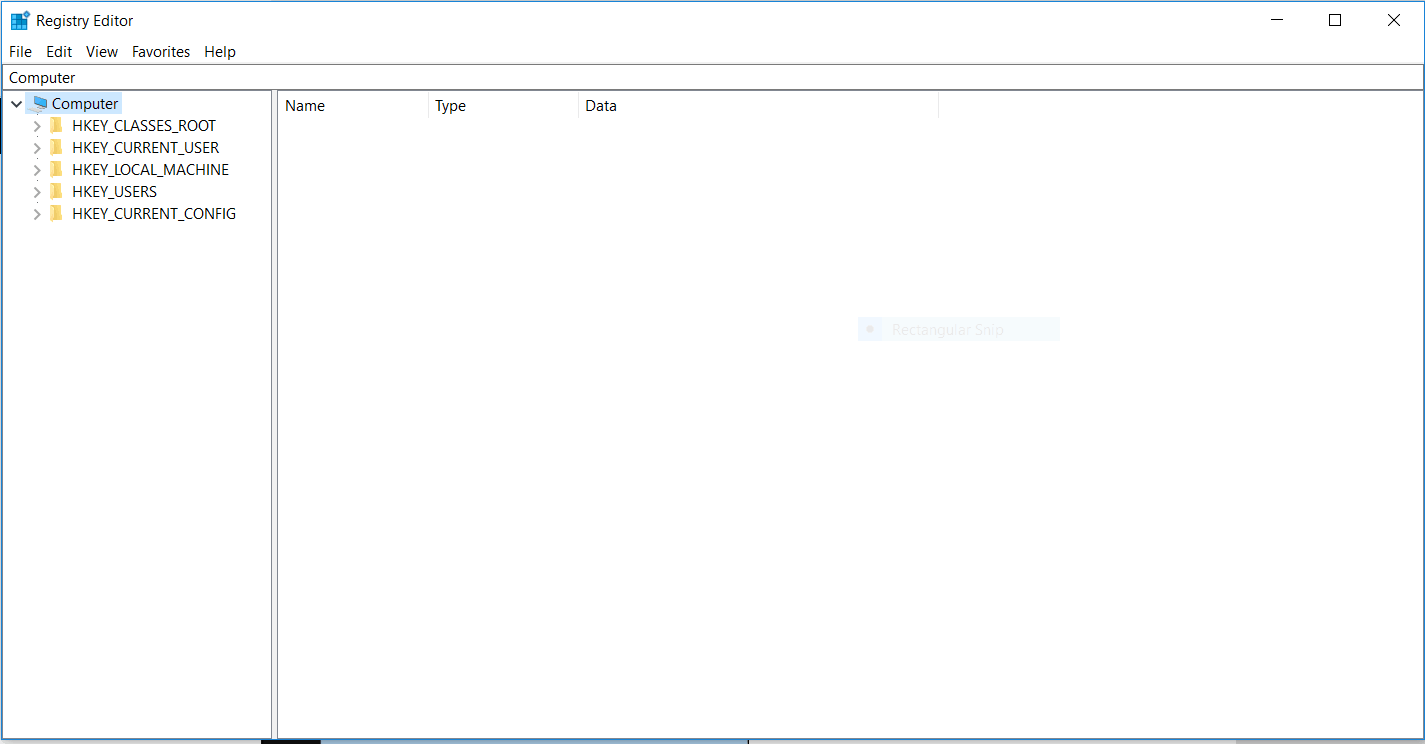Select HKEY_CURRENT_CONFIG label in tree

pos(154,213)
